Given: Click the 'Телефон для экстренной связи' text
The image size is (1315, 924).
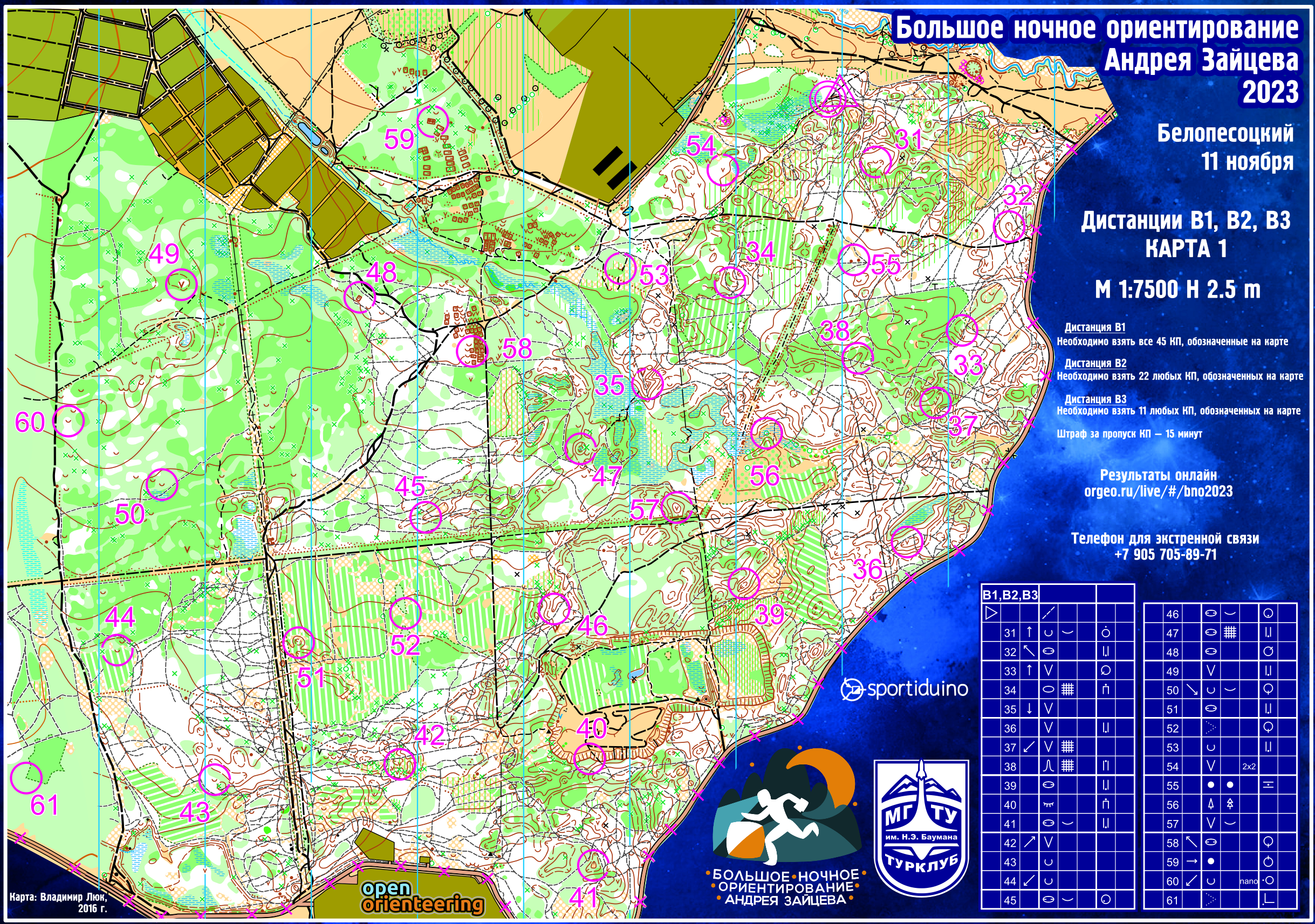Looking at the screenshot, I should coord(1165,538).
